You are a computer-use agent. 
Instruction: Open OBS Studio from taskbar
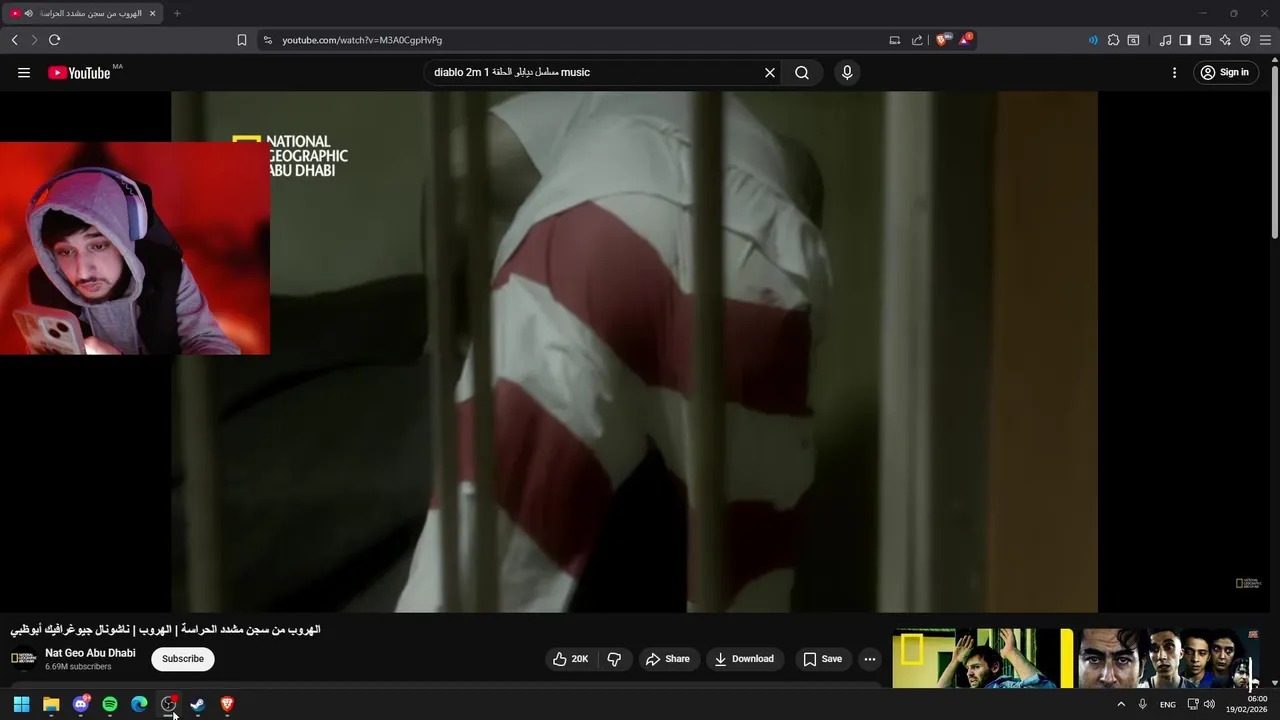click(x=169, y=704)
